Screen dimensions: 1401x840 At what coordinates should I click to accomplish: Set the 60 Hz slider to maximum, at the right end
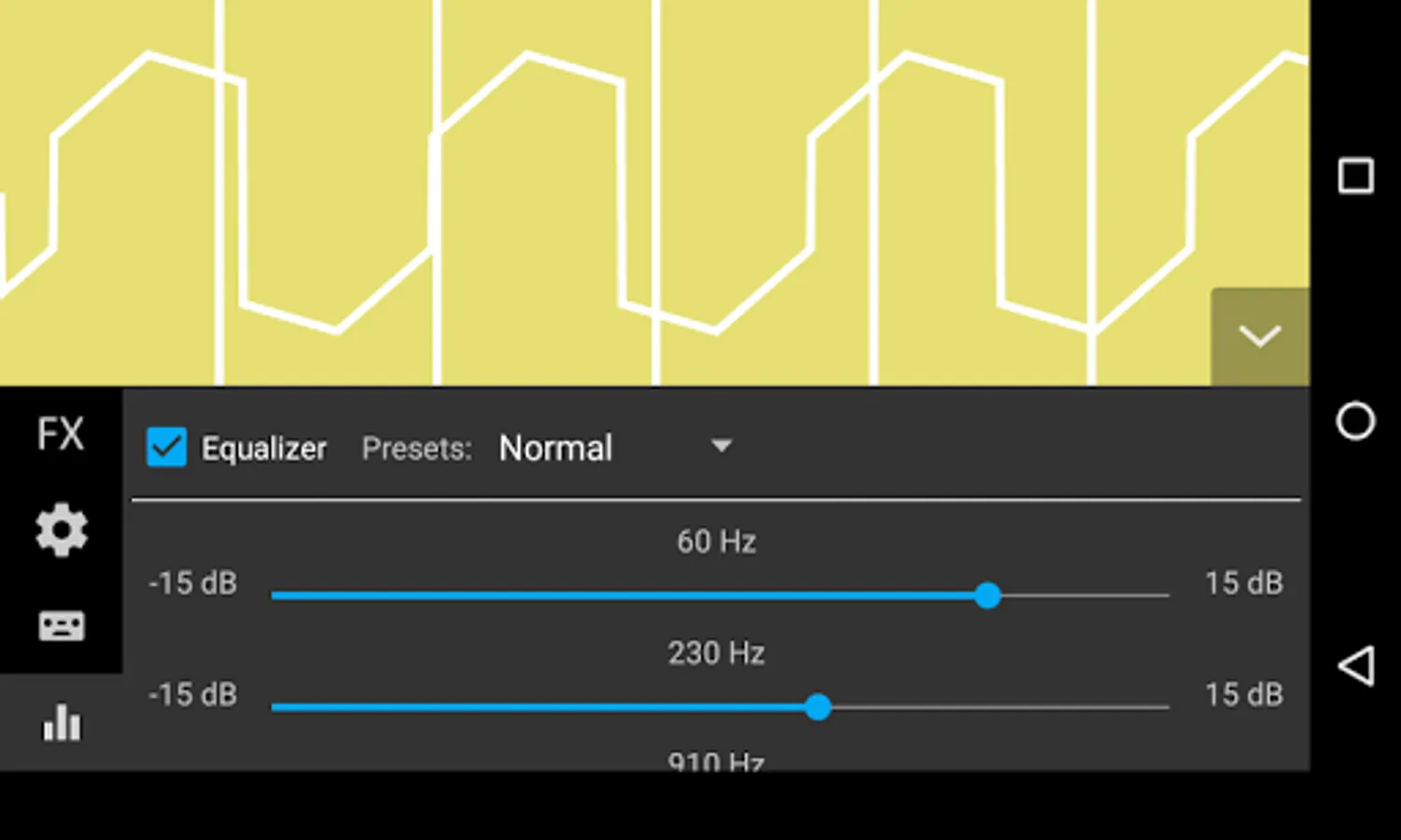tap(1167, 595)
